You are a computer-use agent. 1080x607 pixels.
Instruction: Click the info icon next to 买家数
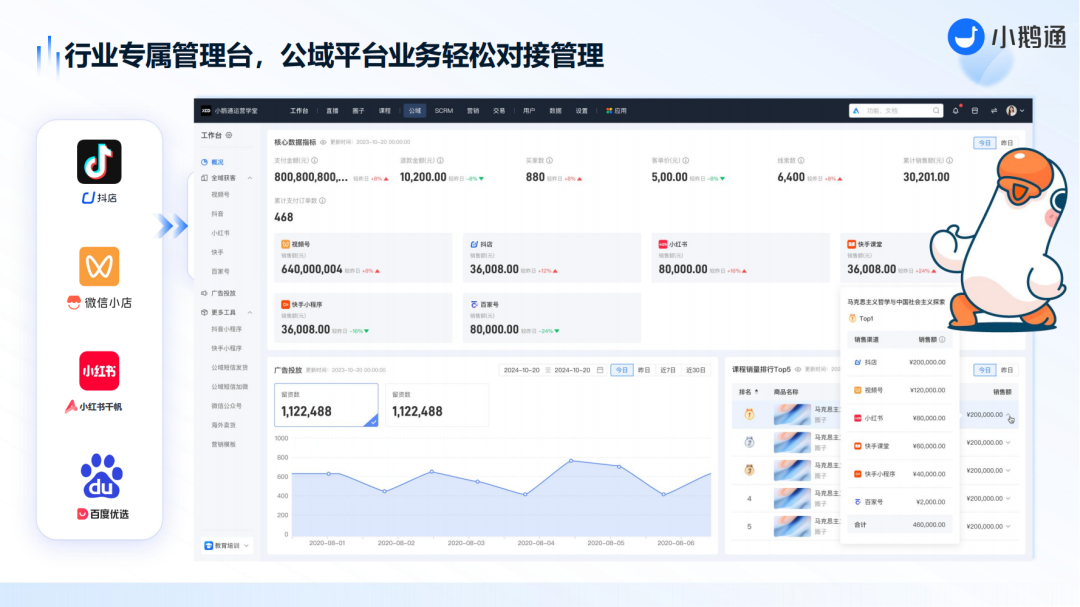(550, 161)
